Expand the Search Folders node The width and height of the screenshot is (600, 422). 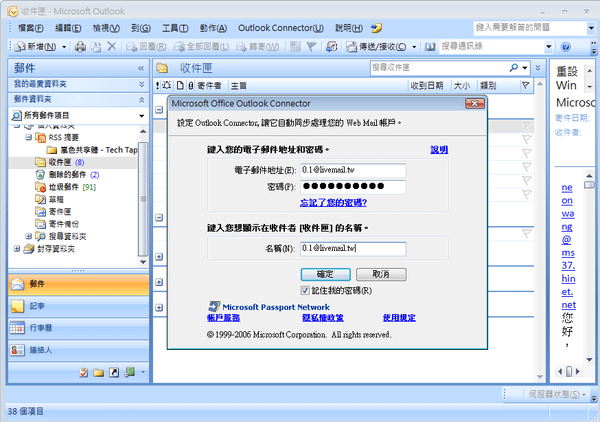28,236
